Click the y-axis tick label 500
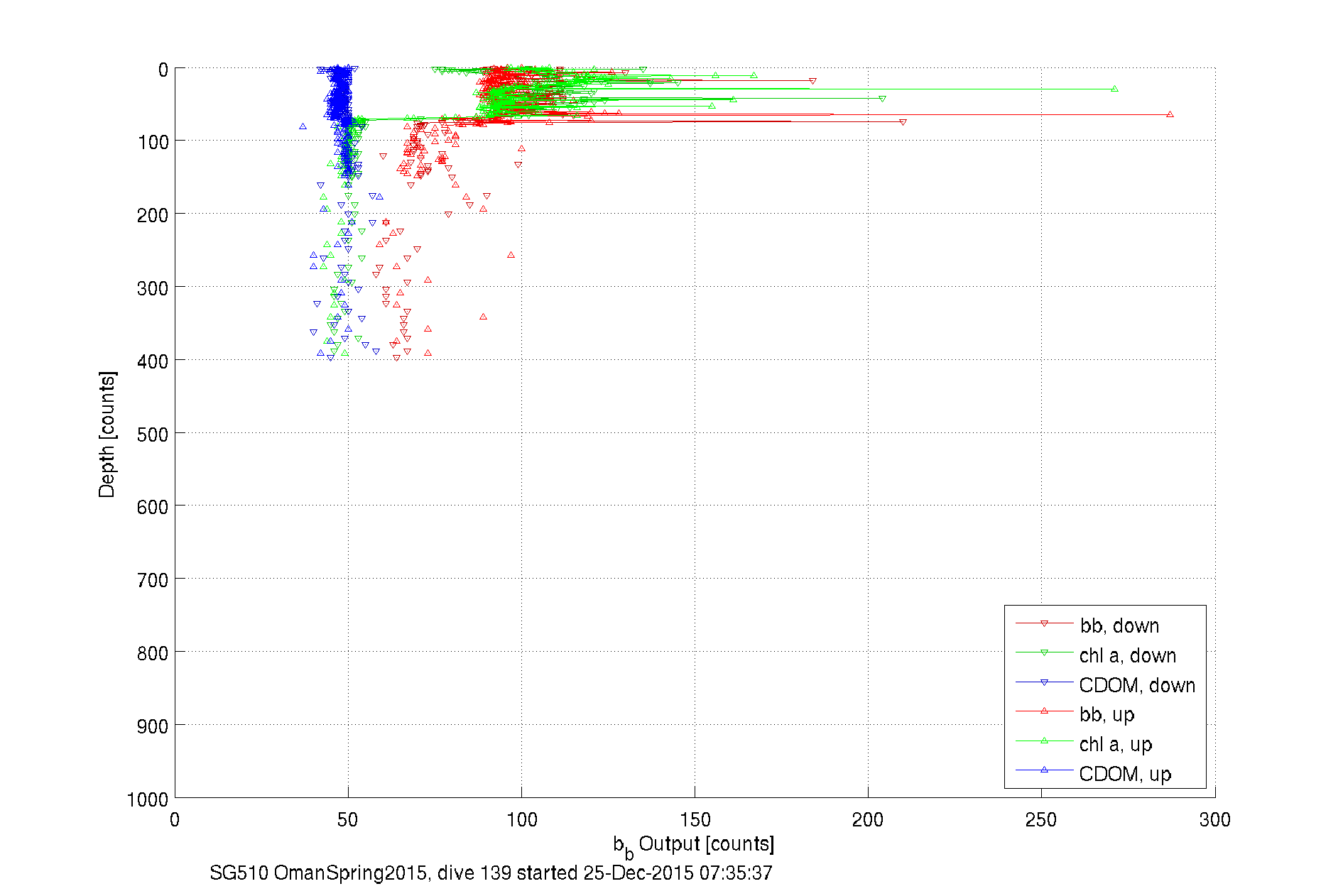This screenshot has width=1343, height=896. coord(153,435)
